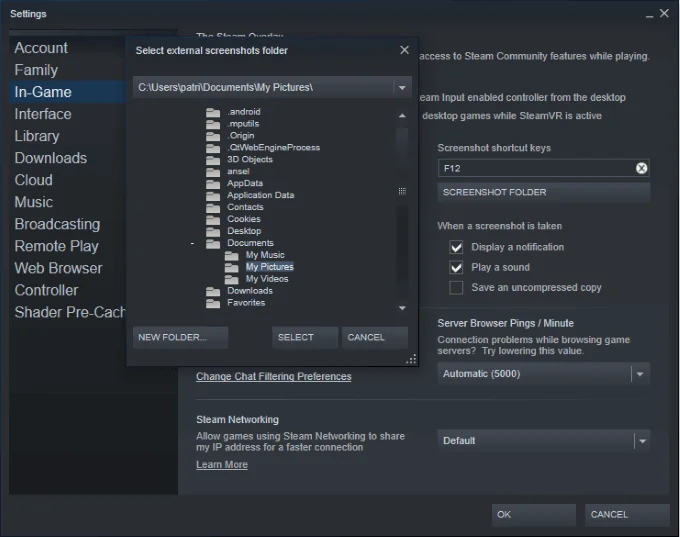The width and height of the screenshot is (680, 537).
Task: Open the Account settings section
Action: (41, 48)
